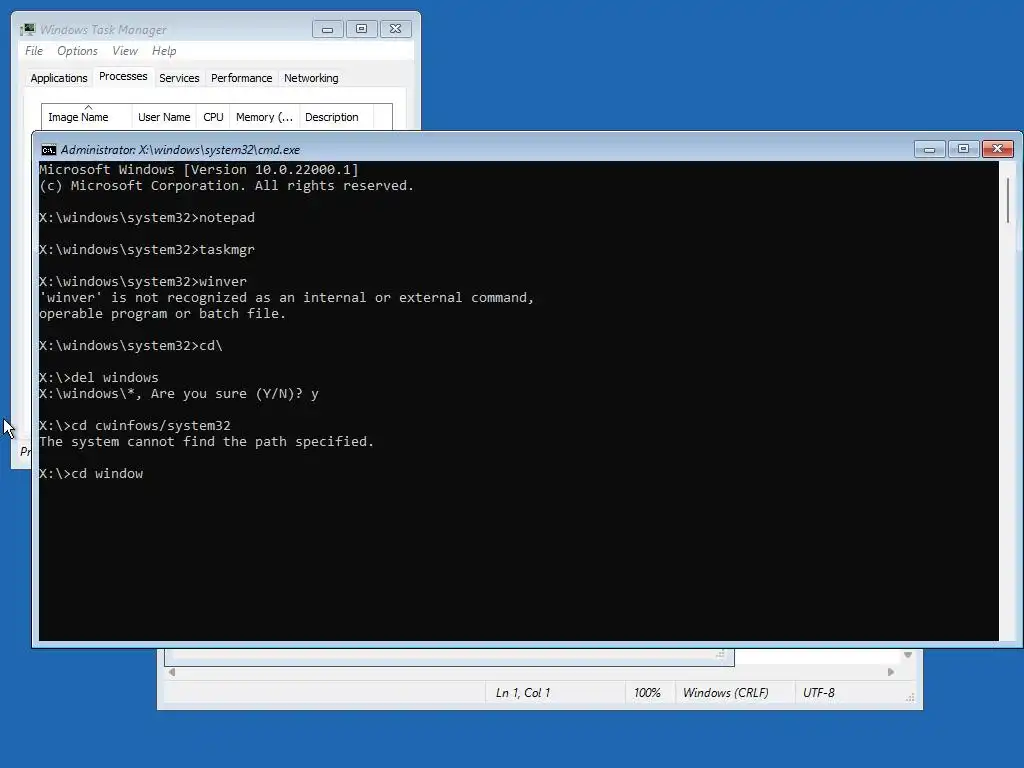
Task: Sort processes by User Name column
Action: coord(164,117)
